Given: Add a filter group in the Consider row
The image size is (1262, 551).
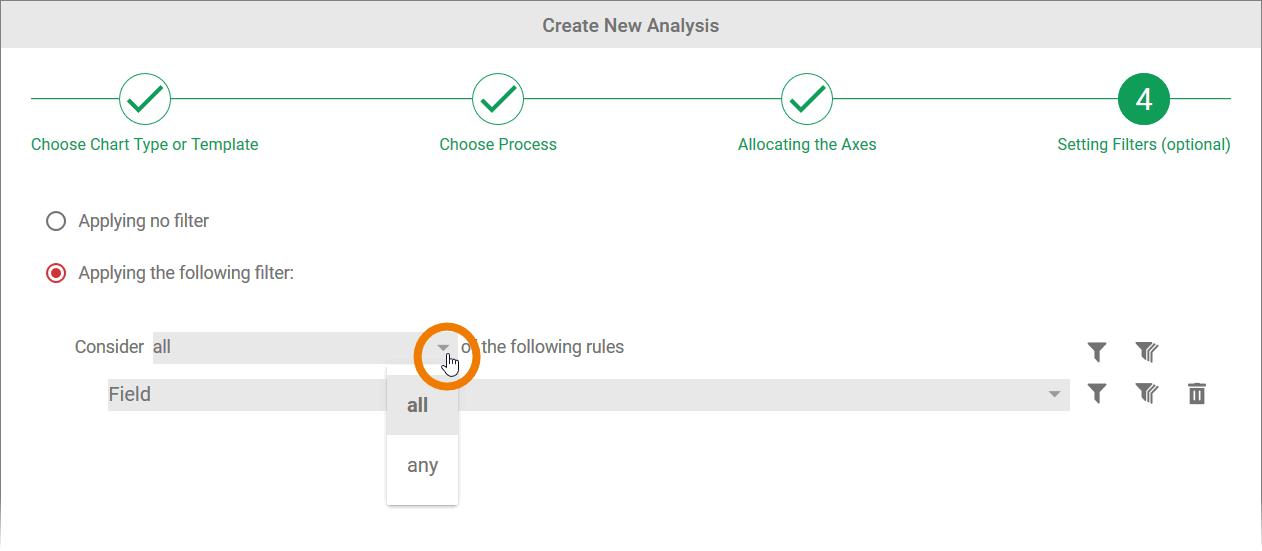Looking at the screenshot, I should pyautogui.click(x=1146, y=352).
